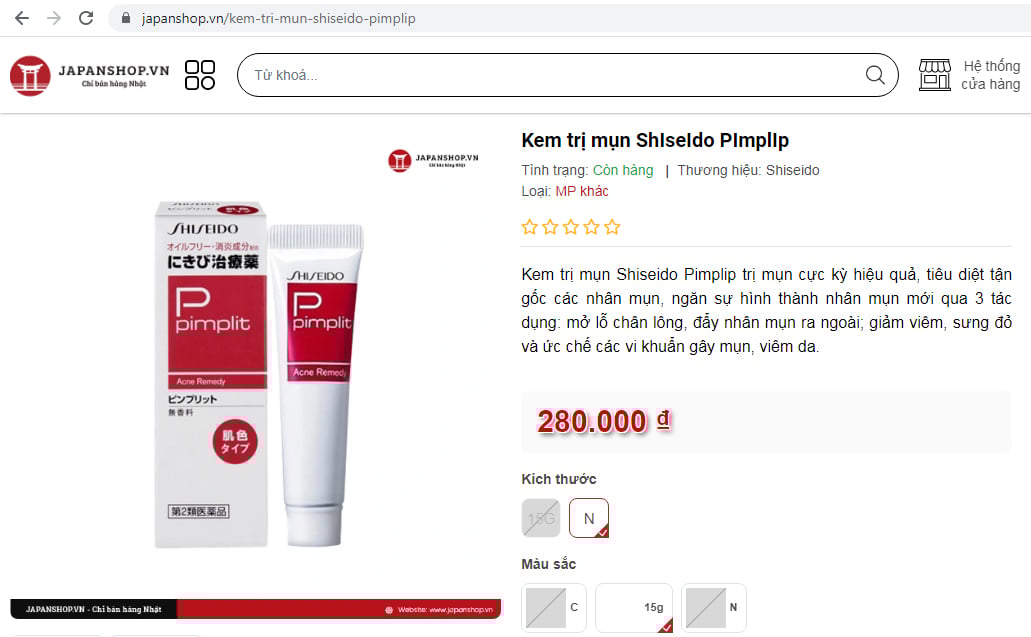The width and height of the screenshot is (1031, 637).
Task: Click the browser address bar URL
Action: pos(278,18)
